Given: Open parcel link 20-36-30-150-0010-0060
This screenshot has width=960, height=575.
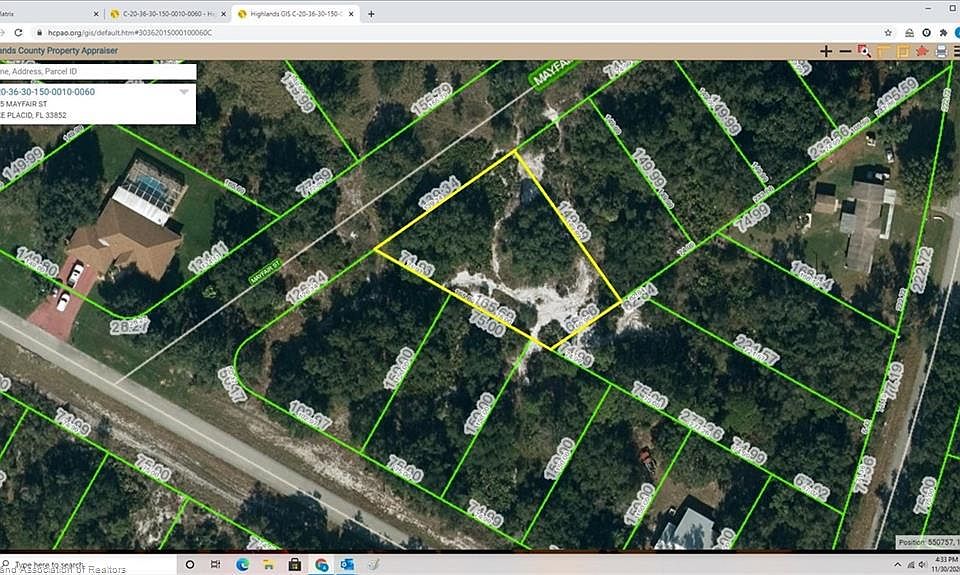Looking at the screenshot, I should [47, 92].
